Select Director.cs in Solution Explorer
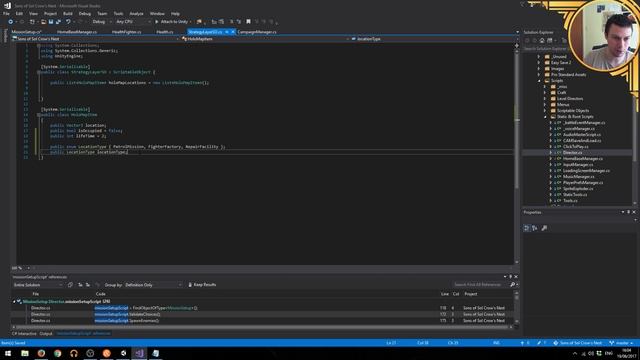Image resolution: width=640 pixels, height=360 pixels. coord(573,153)
